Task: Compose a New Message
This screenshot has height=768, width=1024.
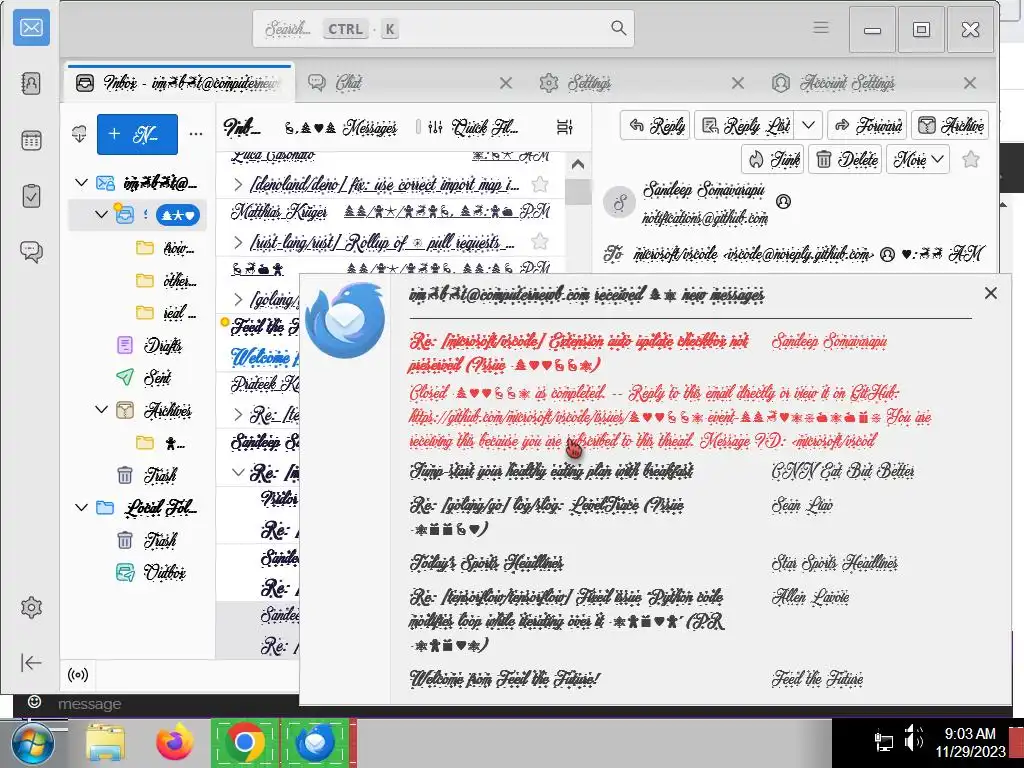Action: [137, 134]
